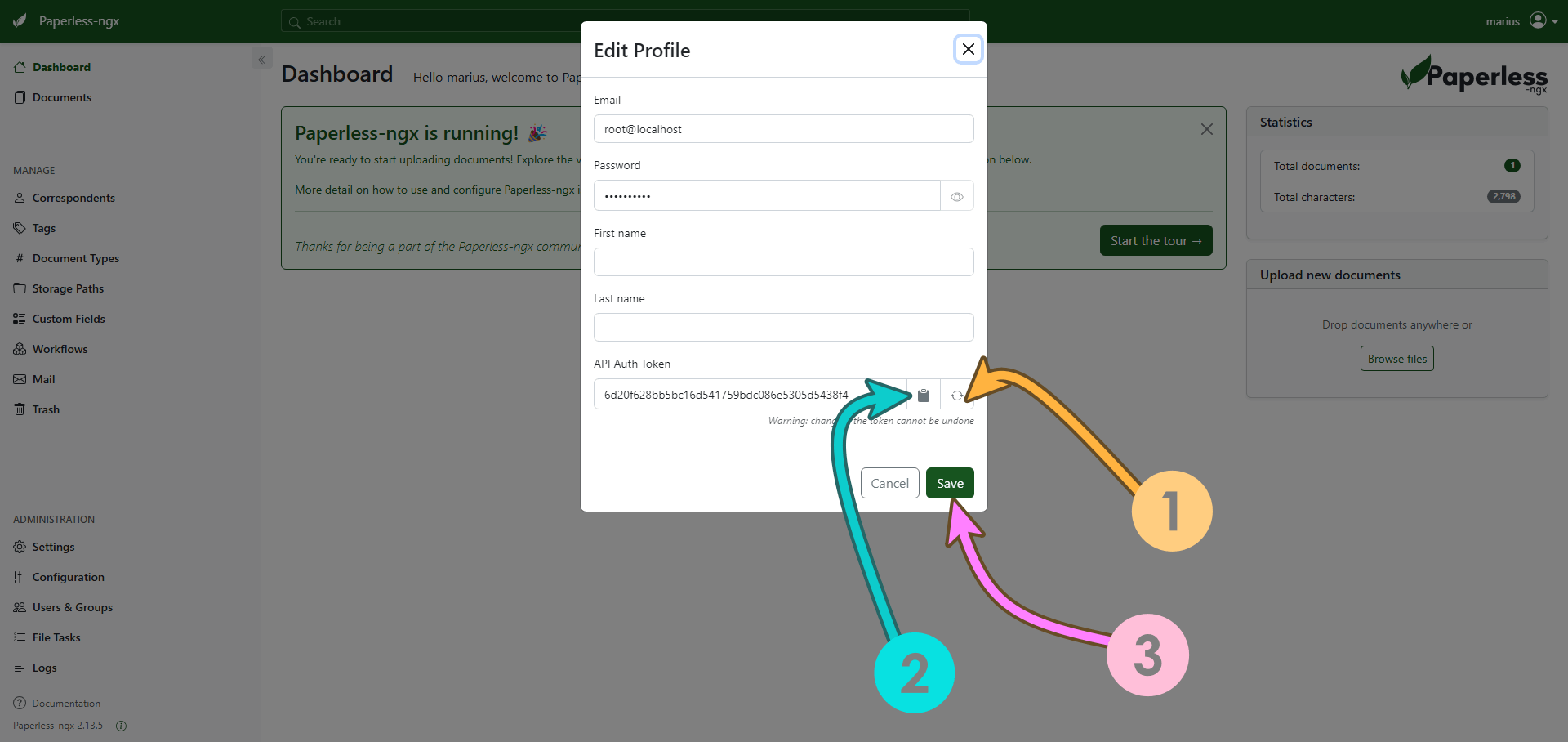Open Storage Paths
This screenshot has width=1568, height=742.
click(x=68, y=288)
